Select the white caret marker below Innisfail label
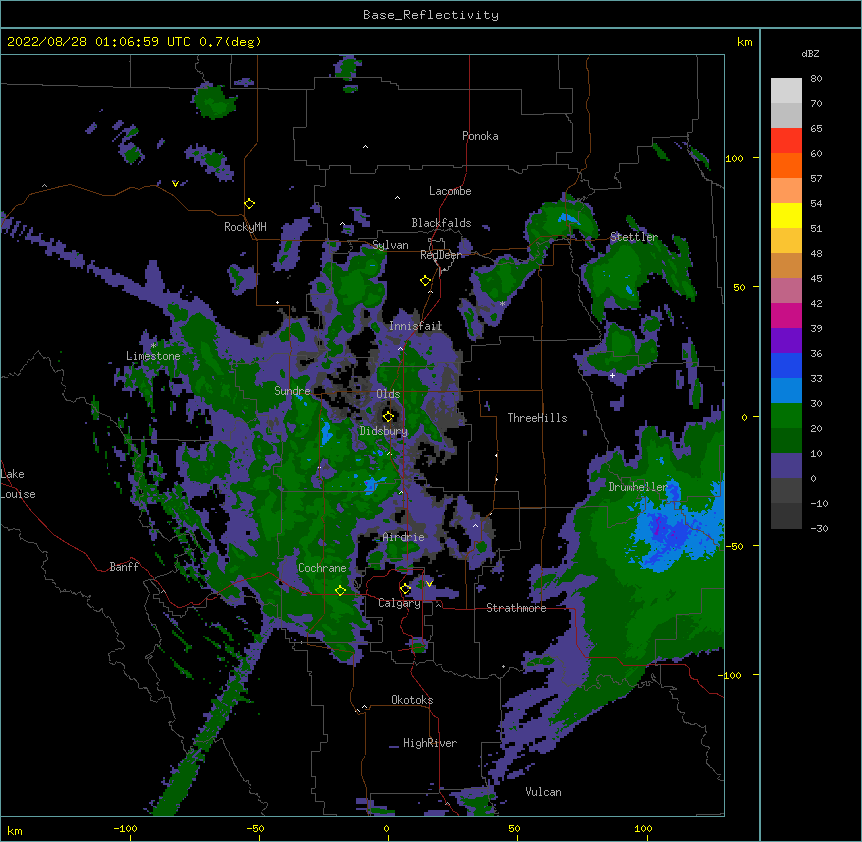Image resolution: width=862 pixels, height=842 pixels. click(x=400, y=348)
